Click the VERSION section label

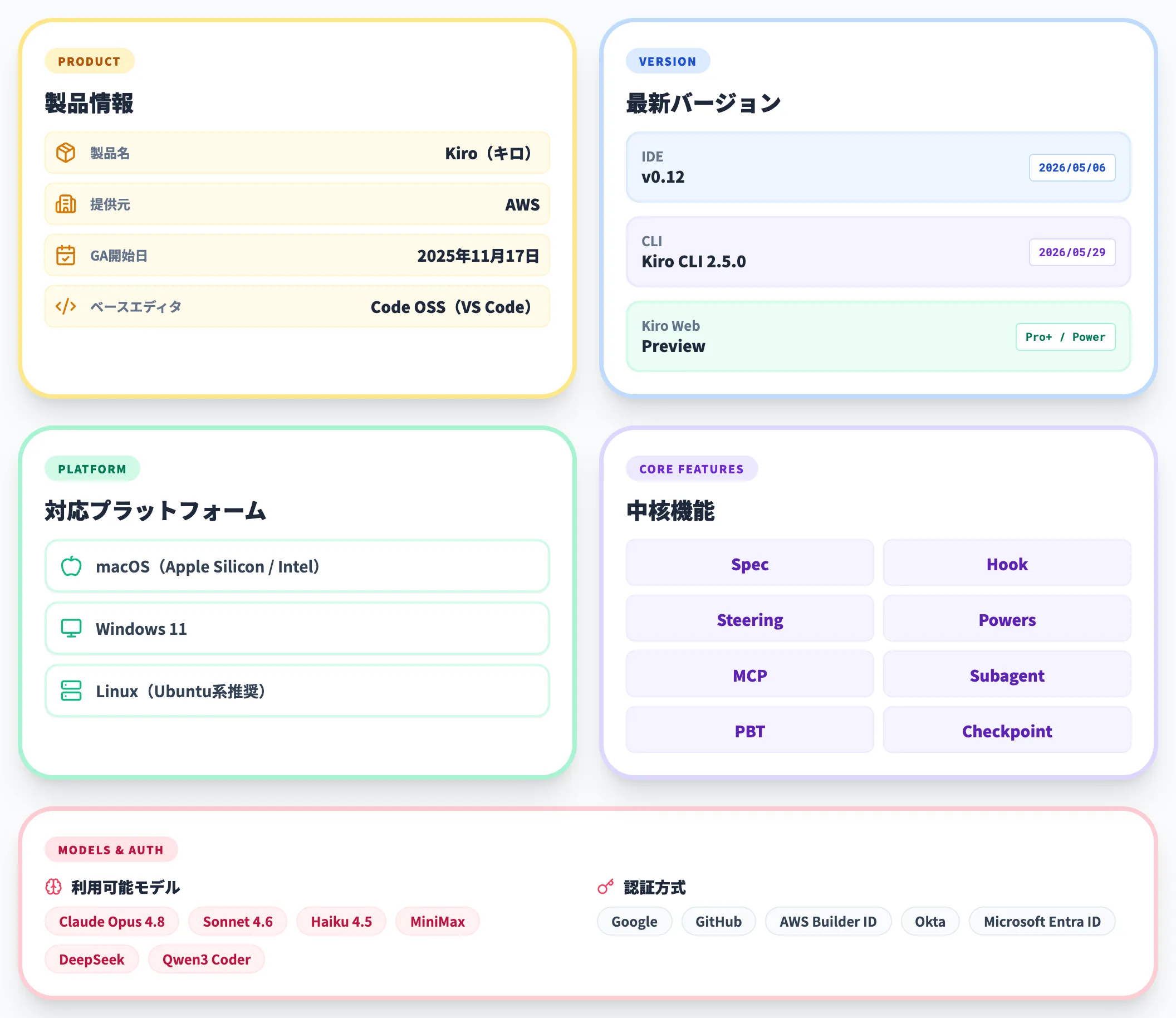click(x=668, y=61)
